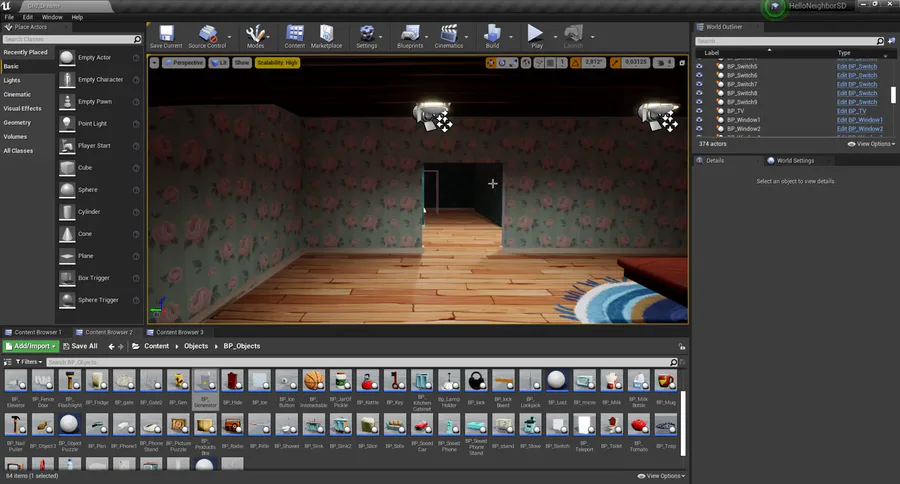Open the rotation snap value 2,812° dropdown
The width and height of the screenshot is (900, 484).
pos(594,63)
